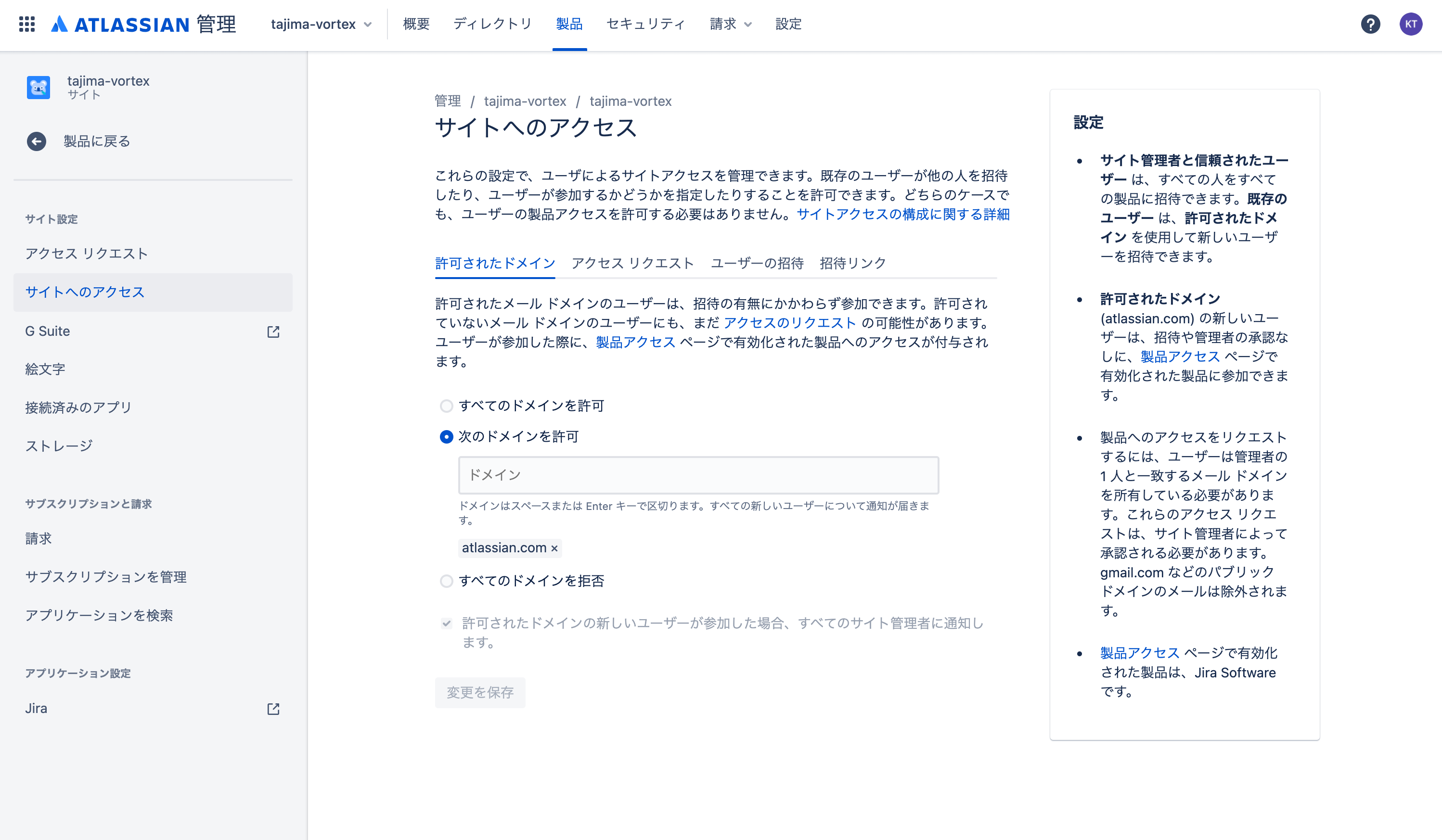This screenshot has height=840, width=1442.
Task: Open the KT profile avatar menu
Action: pos(1411,24)
